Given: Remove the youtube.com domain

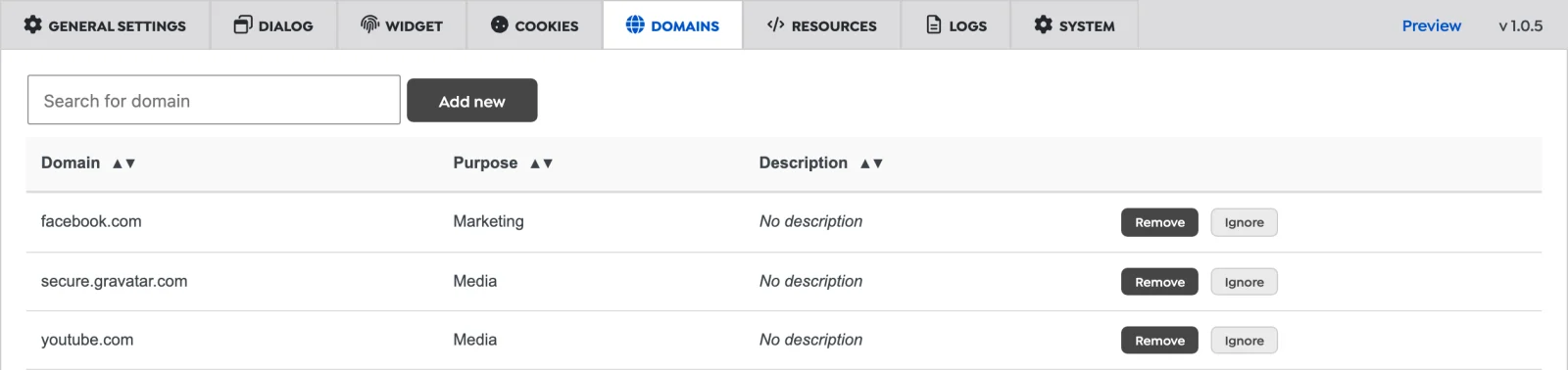Looking at the screenshot, I should pyautogui.click(x=1159, y=341).
